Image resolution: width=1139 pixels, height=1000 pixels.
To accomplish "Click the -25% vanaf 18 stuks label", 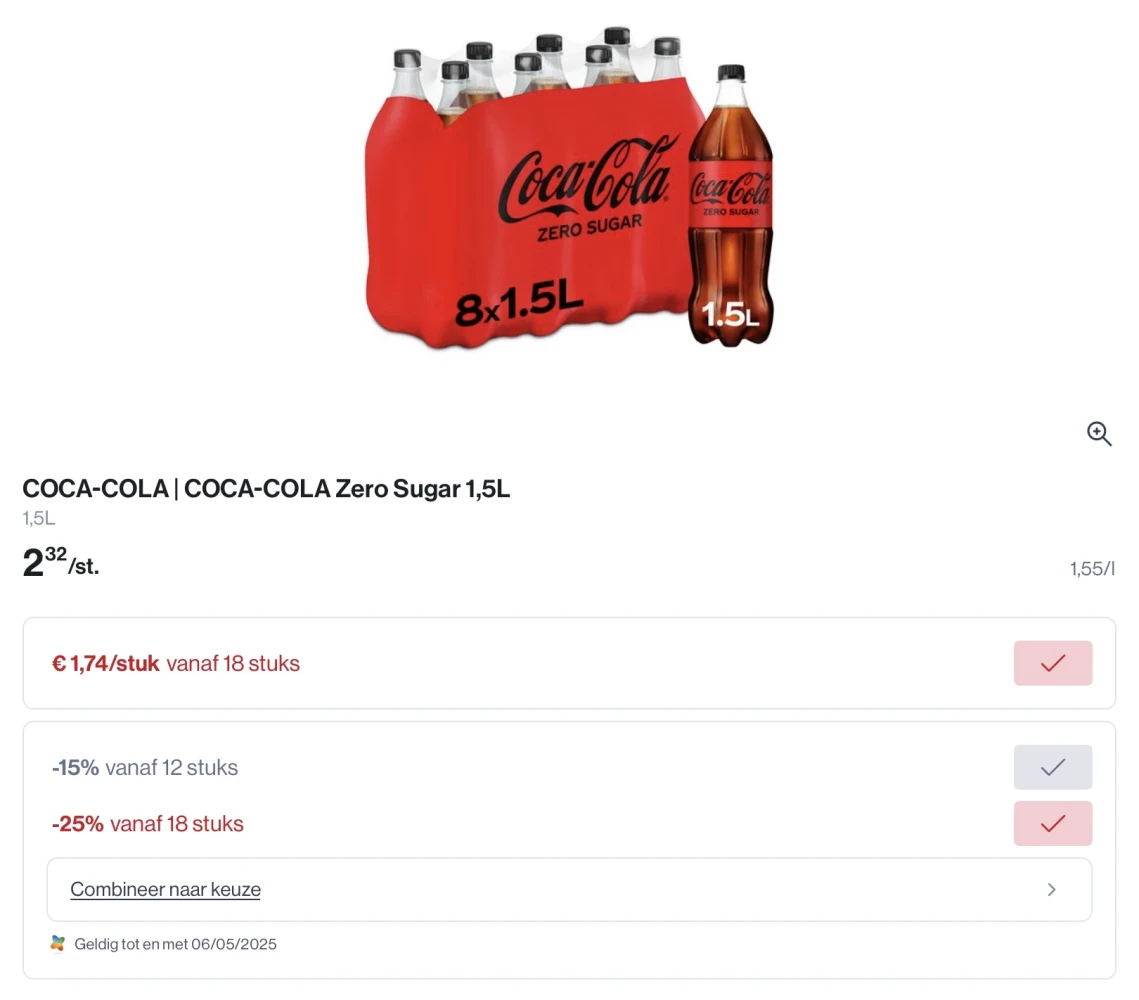I will [148, 824].
